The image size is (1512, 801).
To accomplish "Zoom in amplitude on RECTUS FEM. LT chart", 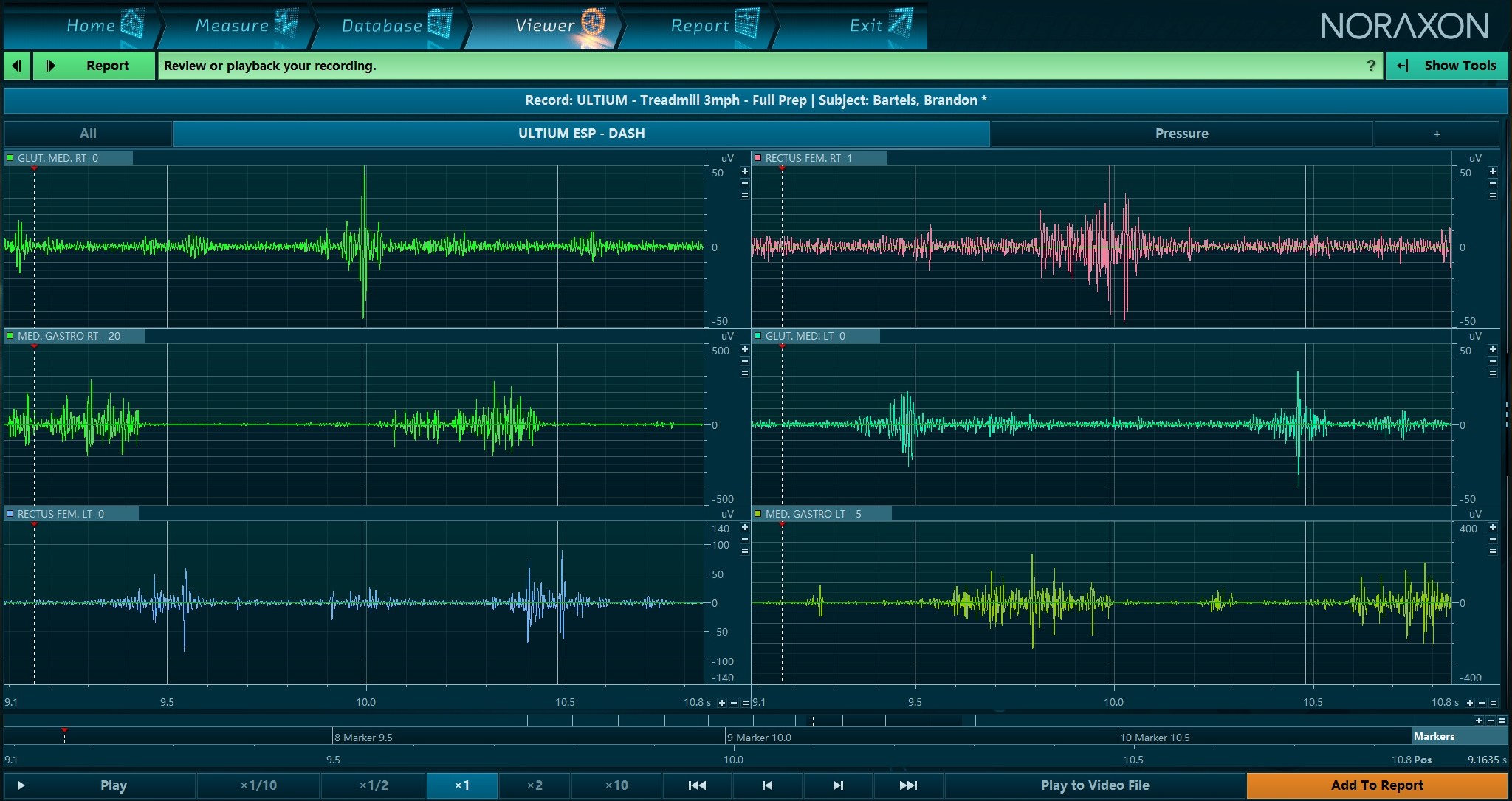I will point(745,527).
